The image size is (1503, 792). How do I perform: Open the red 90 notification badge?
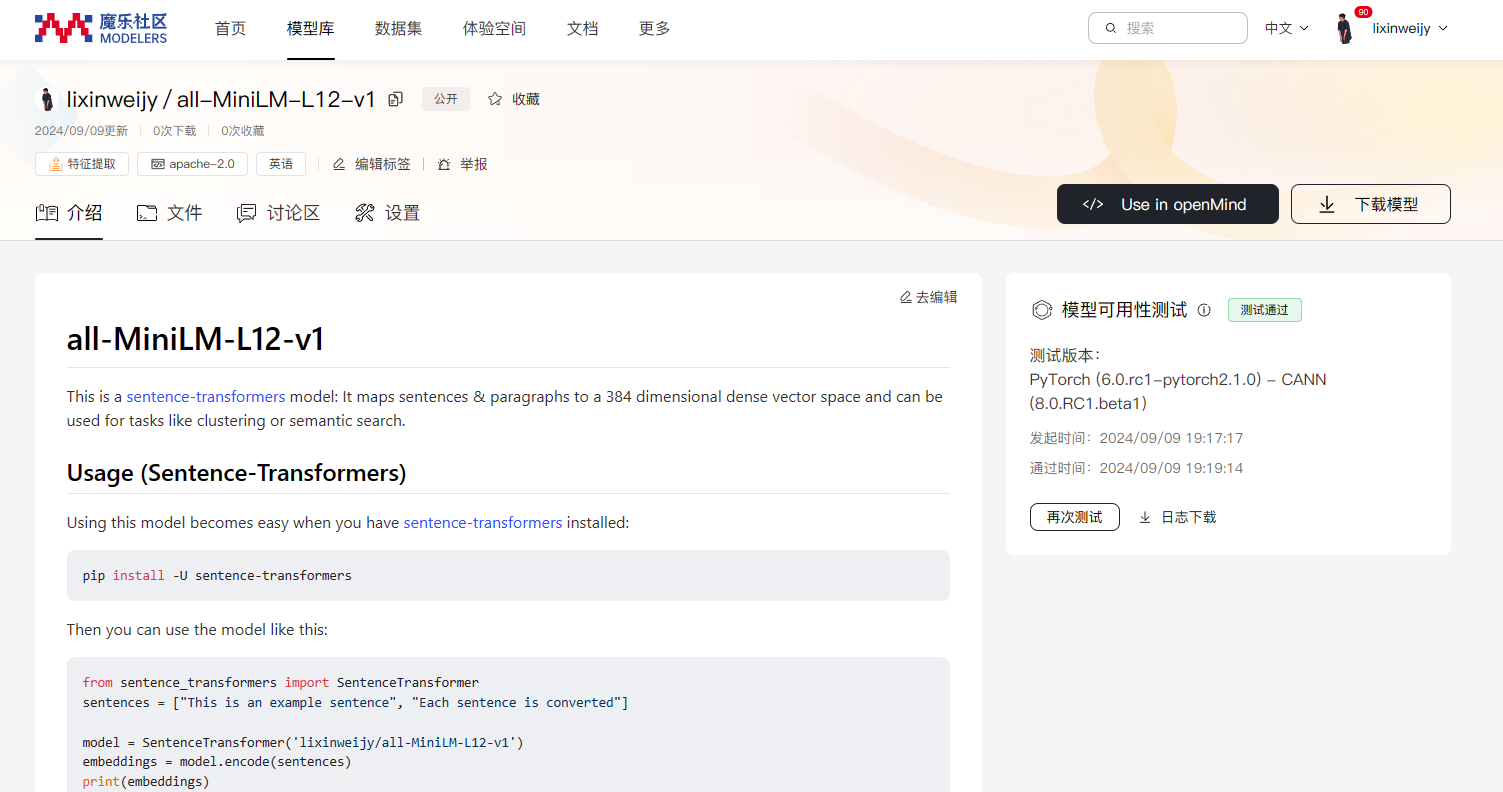point(1363,12)
